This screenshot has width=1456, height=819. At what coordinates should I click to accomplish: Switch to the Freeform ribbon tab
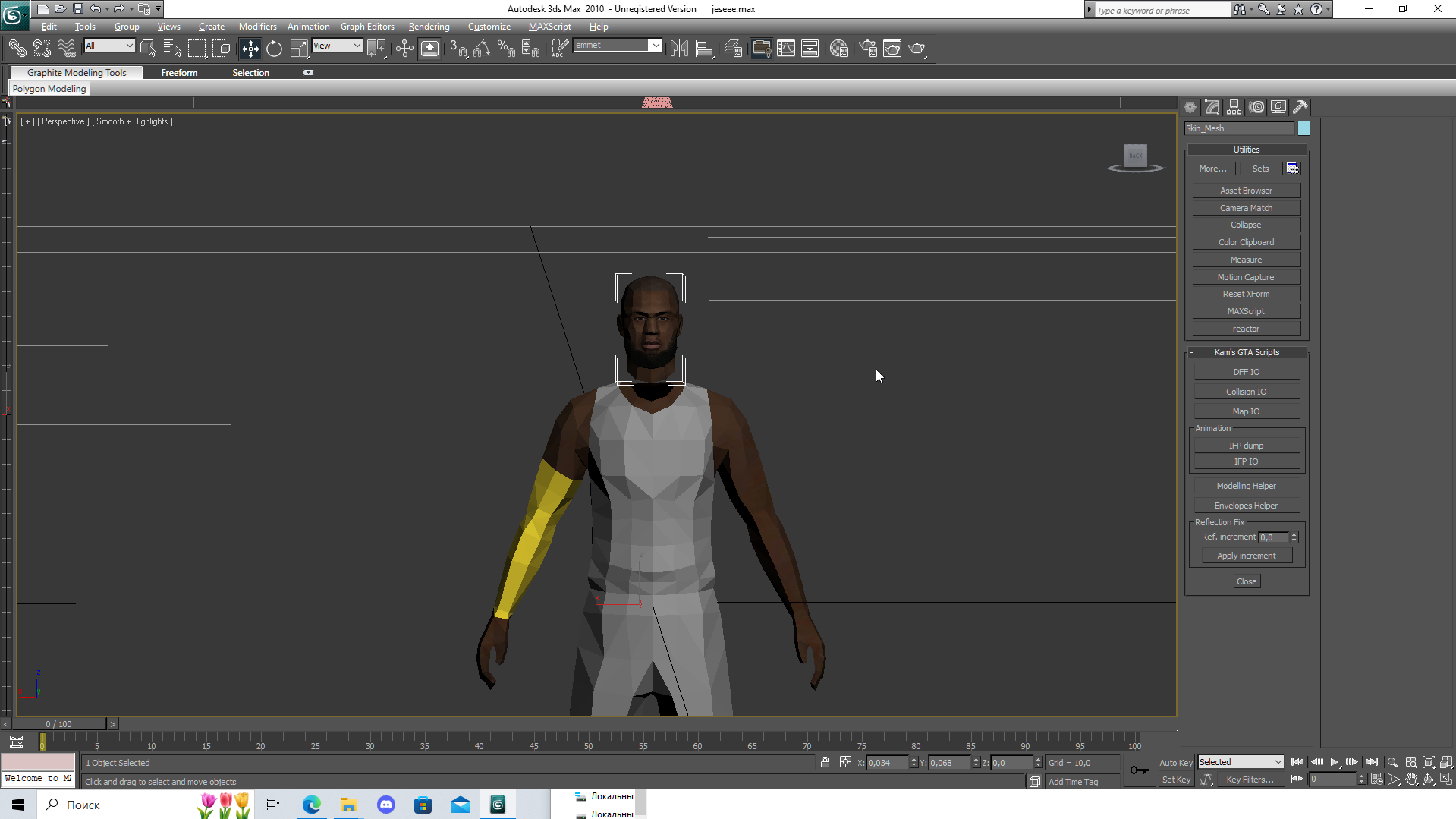[179, 73]
